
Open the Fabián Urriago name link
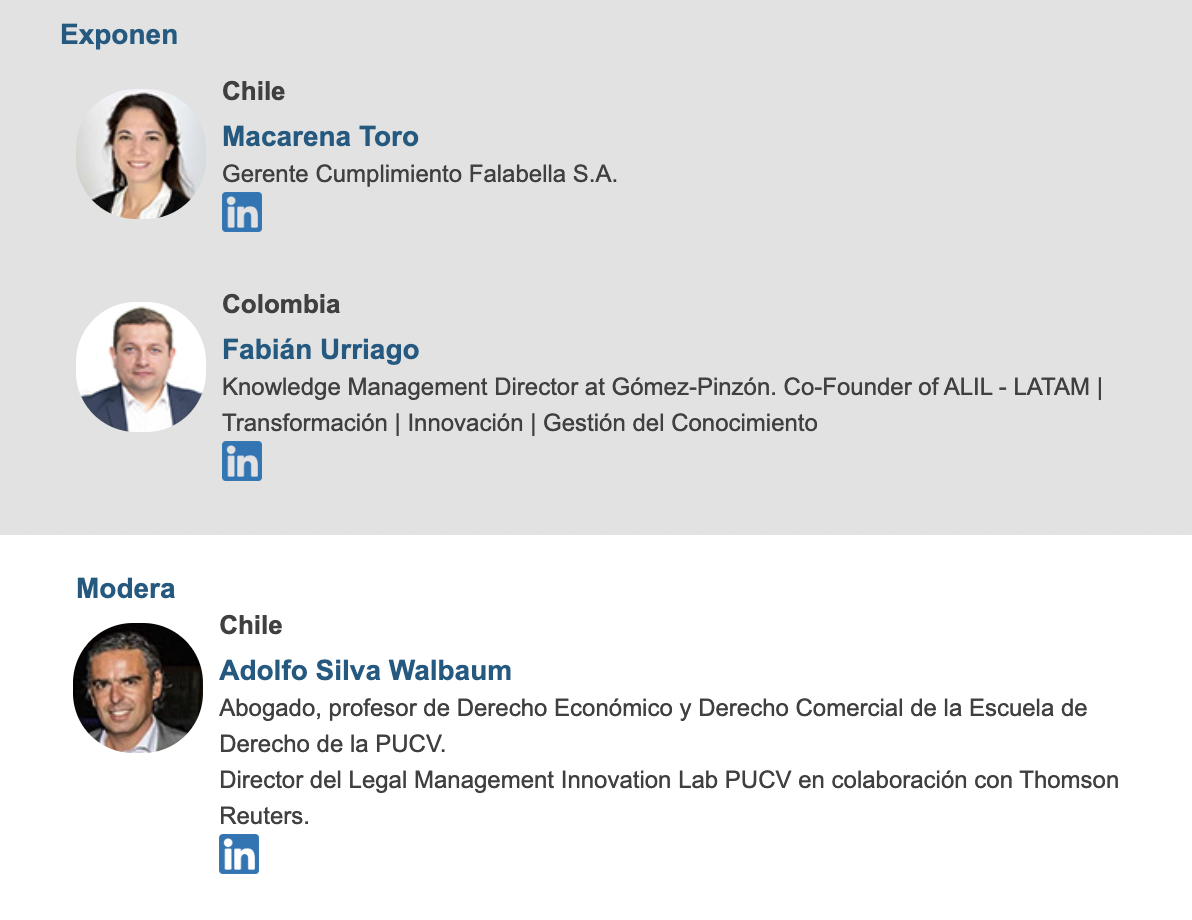click(320, 349)
